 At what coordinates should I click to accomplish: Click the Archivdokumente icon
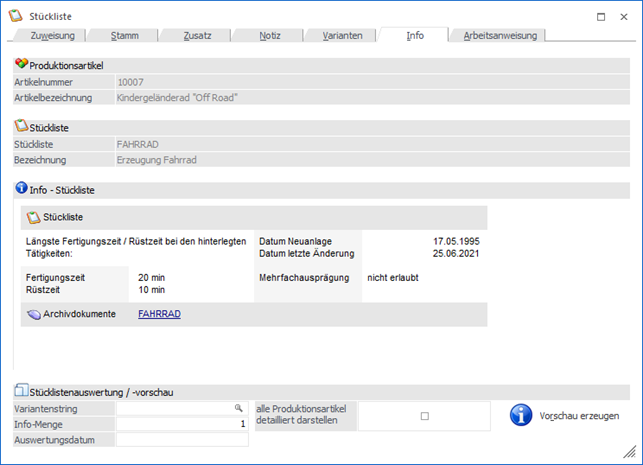tap(33, 314)
